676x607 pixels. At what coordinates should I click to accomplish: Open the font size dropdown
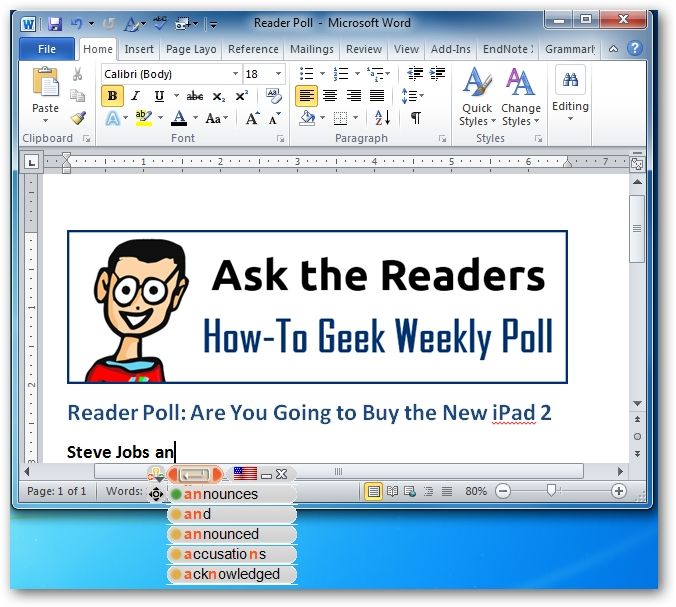(279, 74)
